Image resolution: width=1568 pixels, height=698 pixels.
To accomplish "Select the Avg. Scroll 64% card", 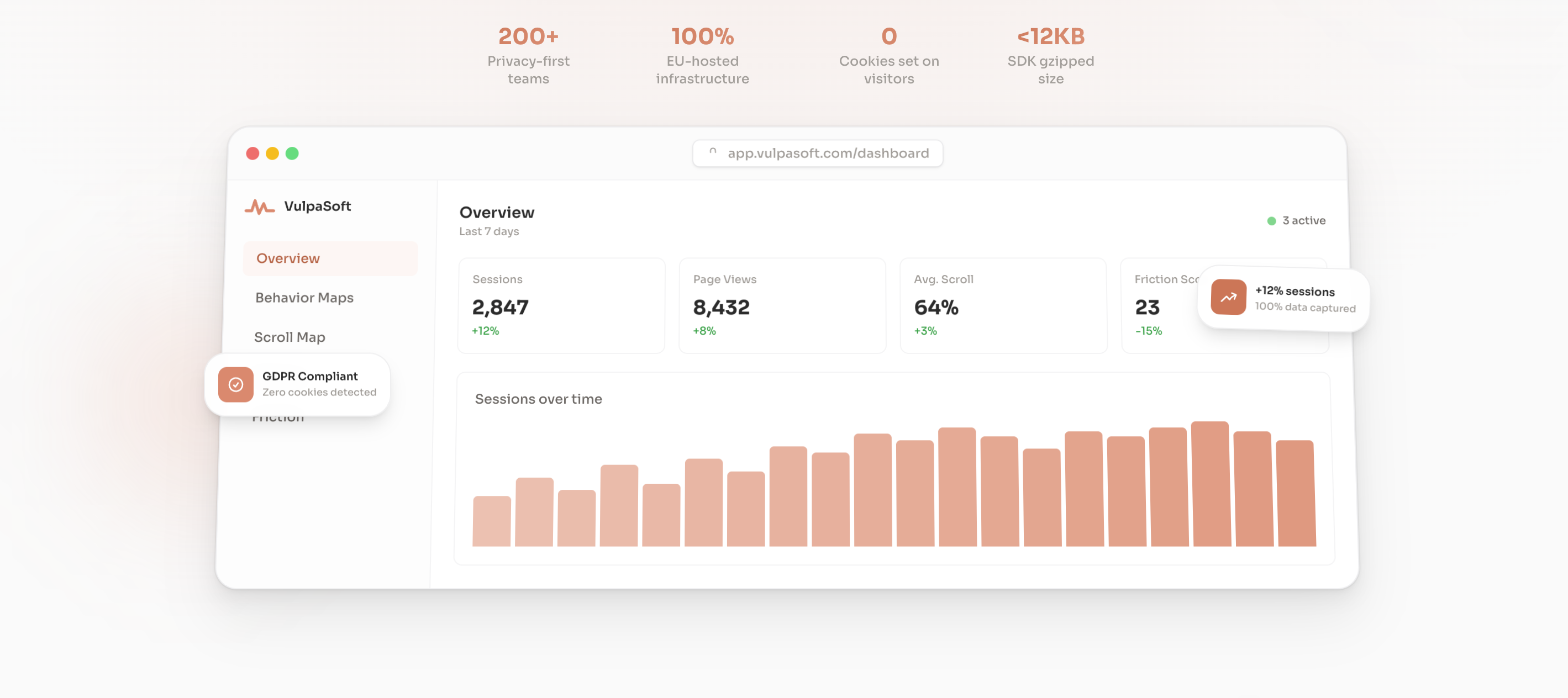I will pyautogui.click(x=1003, y=305).
